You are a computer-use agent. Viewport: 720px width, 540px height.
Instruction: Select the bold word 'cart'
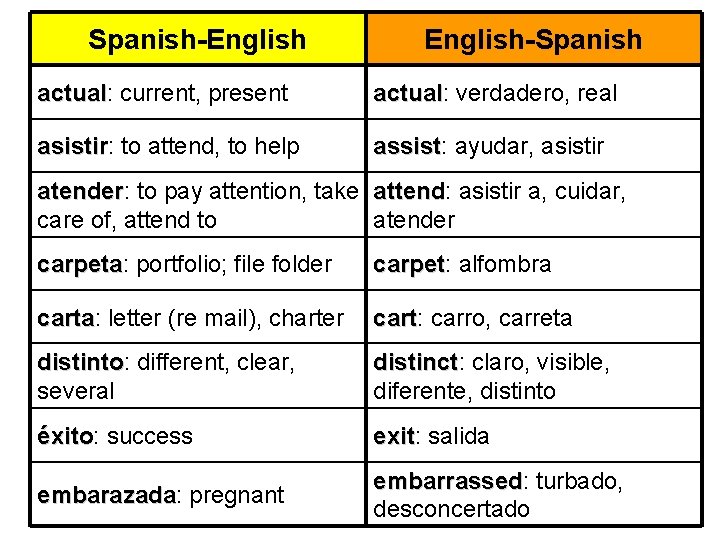(395, 319)
